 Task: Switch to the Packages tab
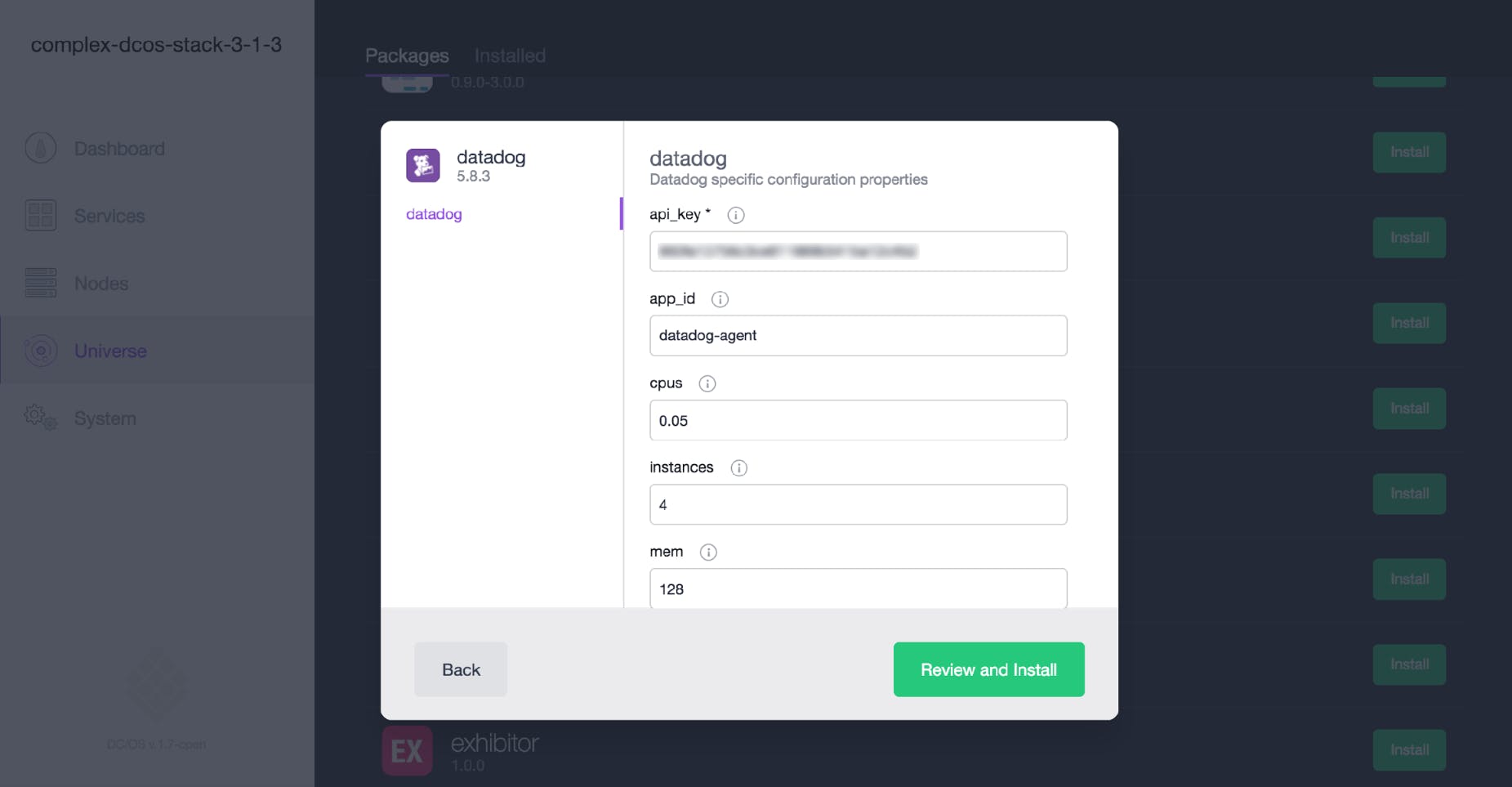pyautogui.click(x=407, y=55)
